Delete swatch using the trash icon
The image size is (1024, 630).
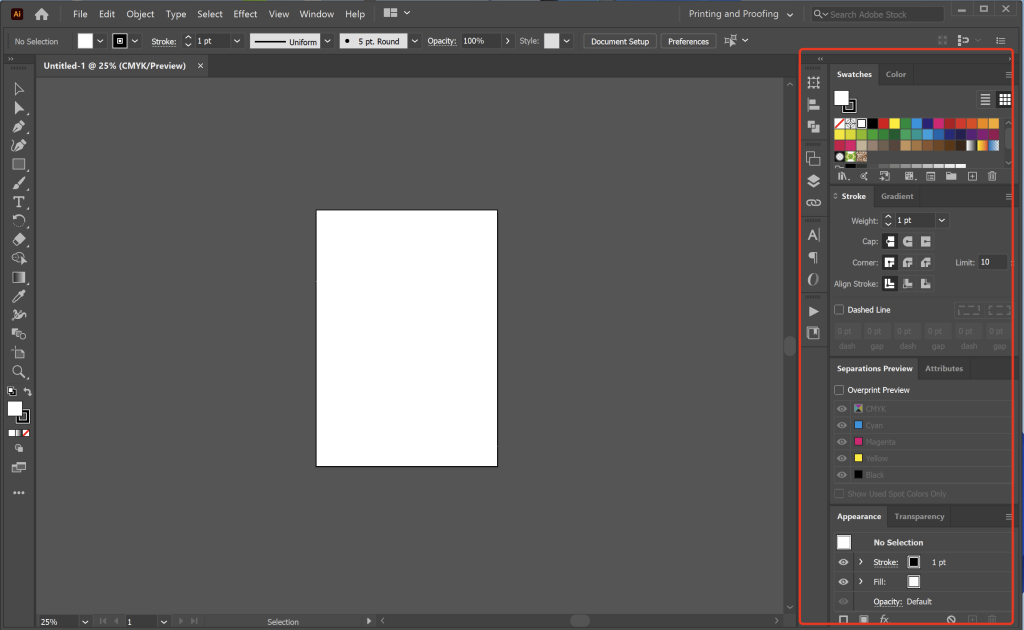[992, 176]
